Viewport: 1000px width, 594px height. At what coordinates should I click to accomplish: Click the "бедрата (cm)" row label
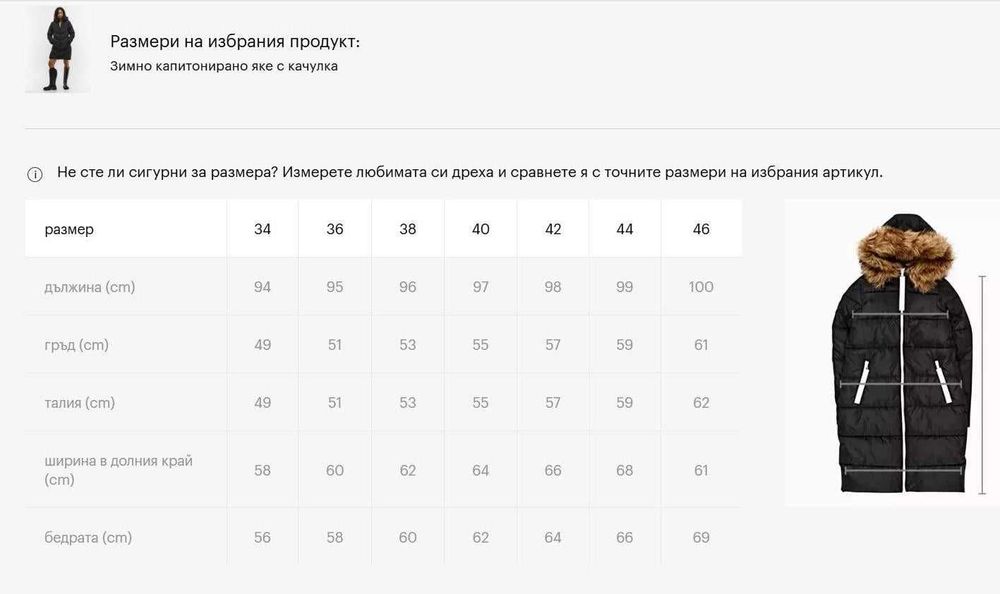[88, 538]
